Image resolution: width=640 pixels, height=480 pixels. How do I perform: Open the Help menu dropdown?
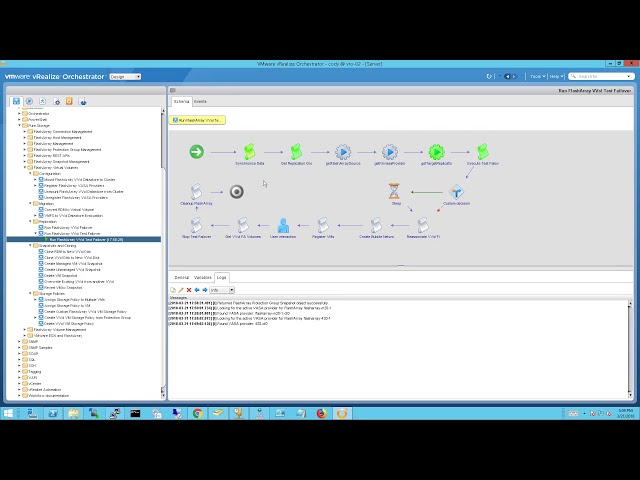coord(556,76)
